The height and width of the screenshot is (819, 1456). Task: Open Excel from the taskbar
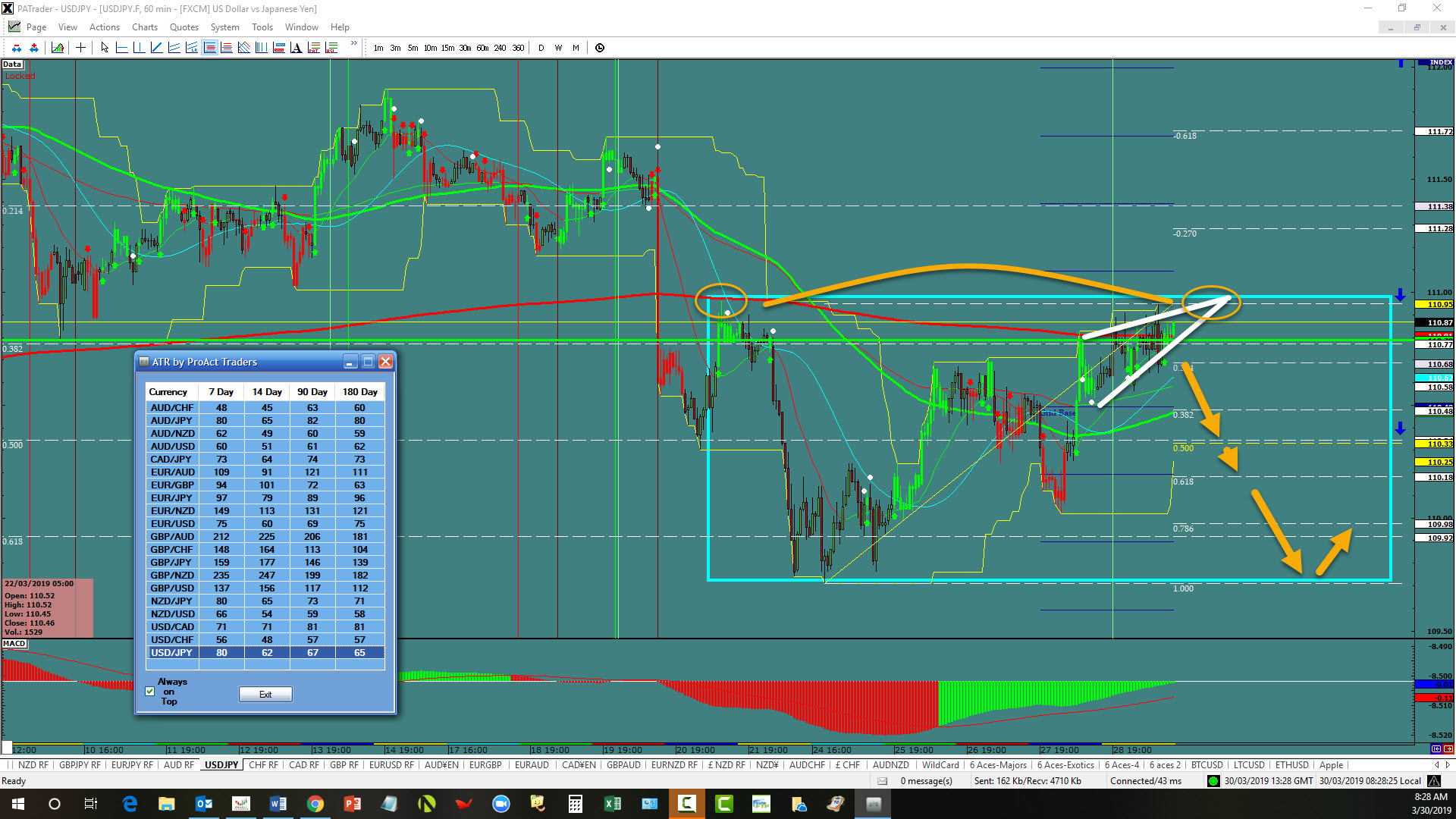pos(612,804)
